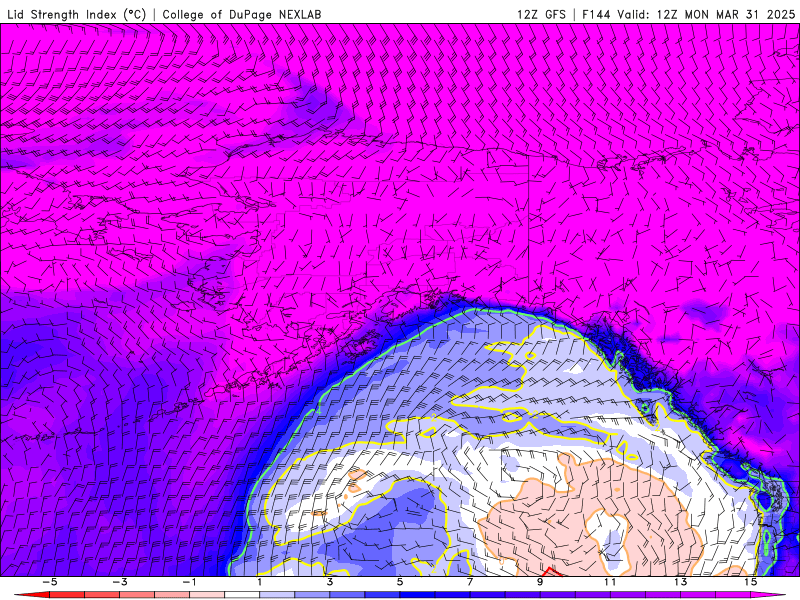The image size is (800, 600).
Task: Click the 1 tick label on color bar
Action: pyautogui.click(x=260, y=582)
